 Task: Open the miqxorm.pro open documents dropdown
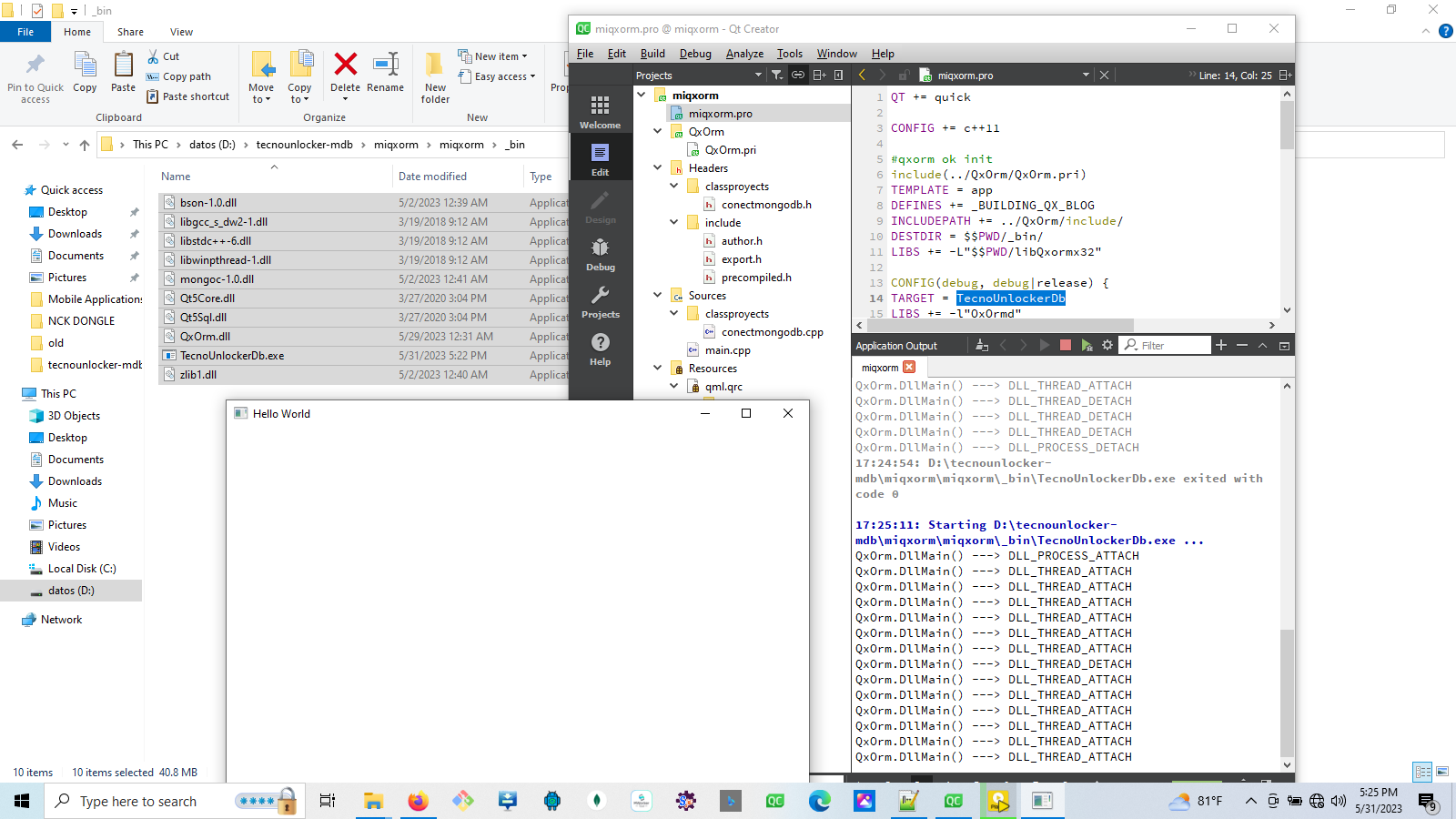(x=1086, y=76)
